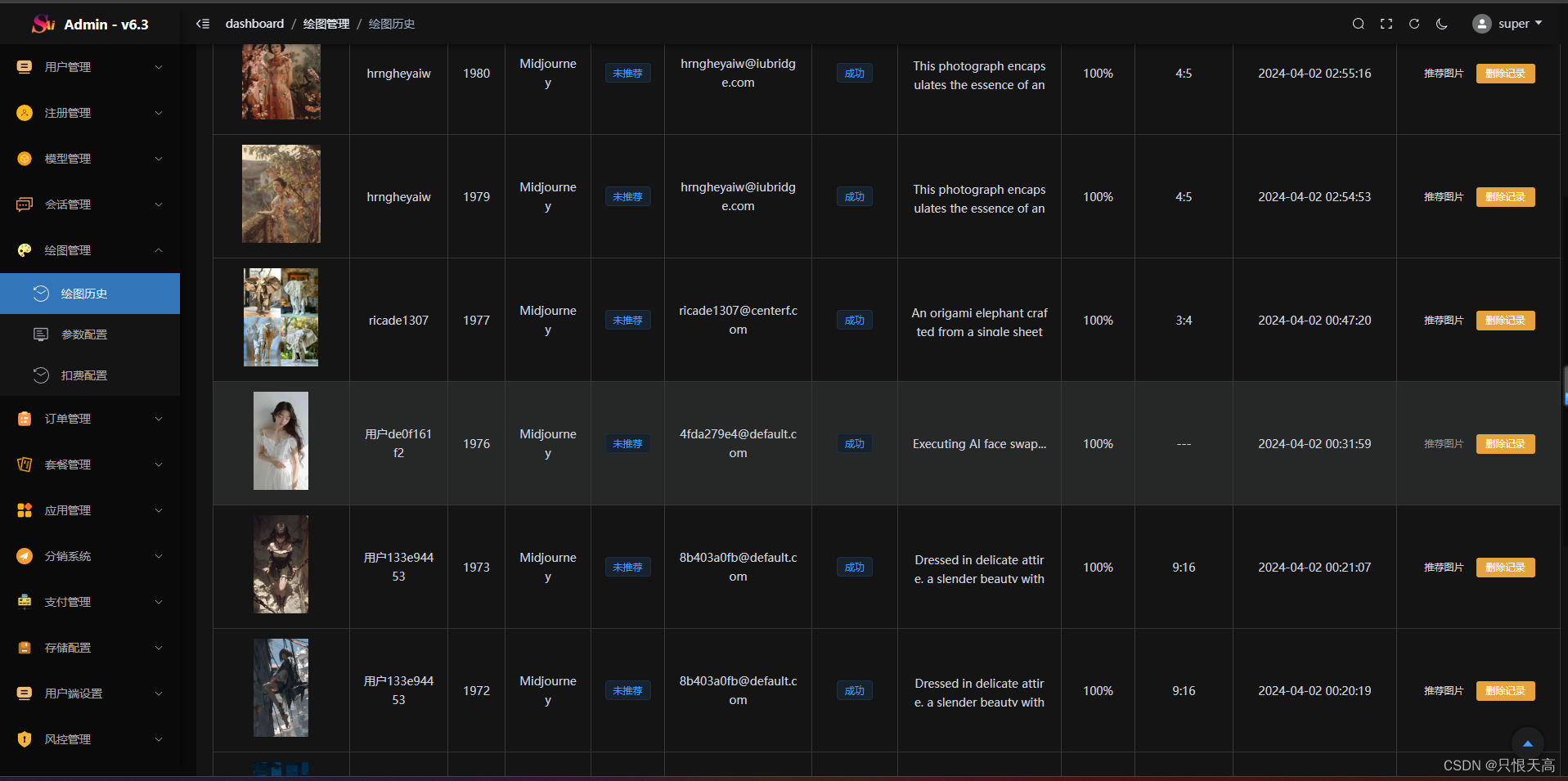Toggle the fullscreen icon in the header
This screenshot has height=781, width=1568.
tap(1386, 24)
